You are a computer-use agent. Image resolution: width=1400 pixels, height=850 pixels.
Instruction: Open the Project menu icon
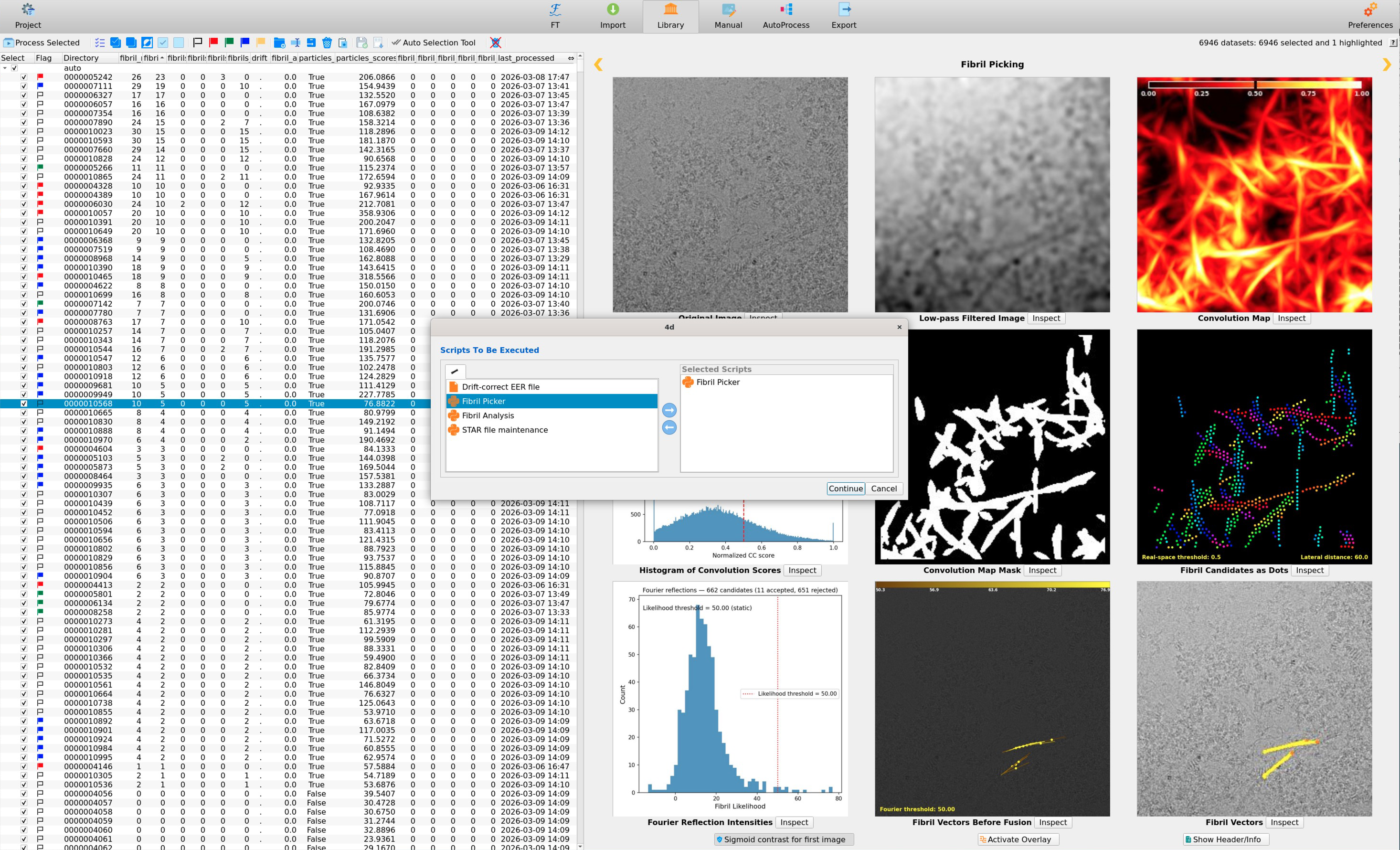pyautogui.click(x=28, y=10)
